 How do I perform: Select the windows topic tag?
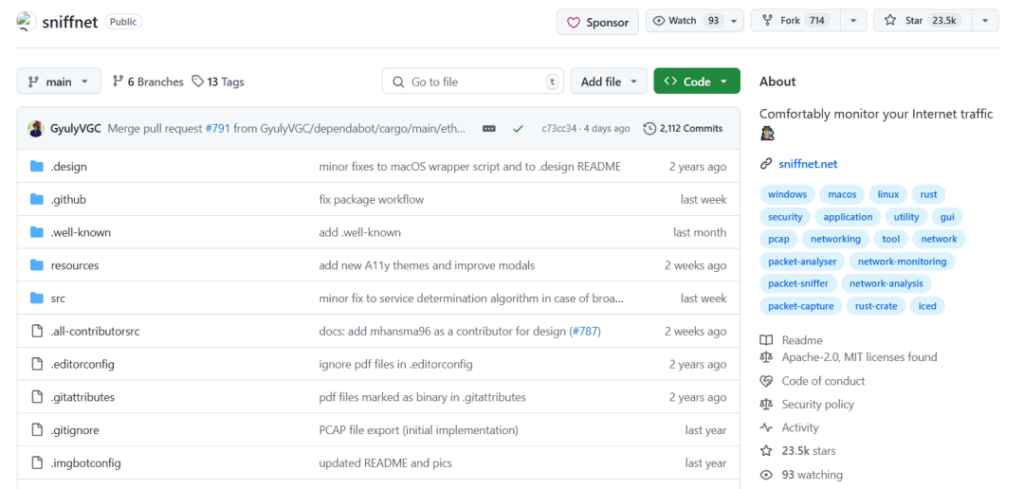787,195
